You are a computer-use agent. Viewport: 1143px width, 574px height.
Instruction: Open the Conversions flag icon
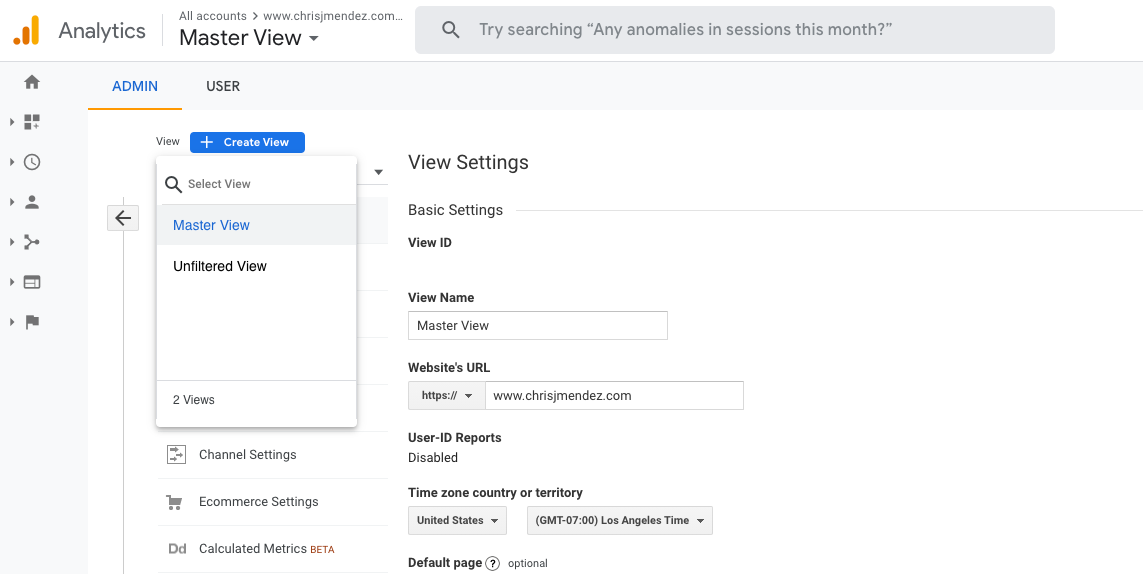31,322
